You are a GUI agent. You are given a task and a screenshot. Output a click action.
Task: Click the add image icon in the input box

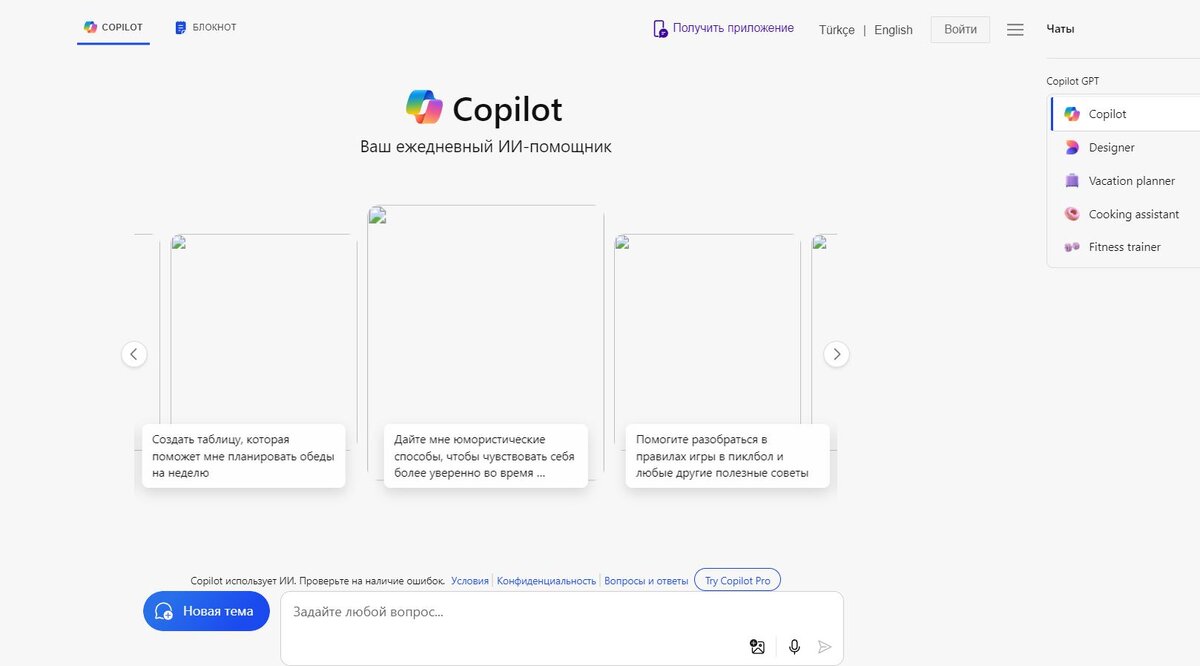coord(757,647)
